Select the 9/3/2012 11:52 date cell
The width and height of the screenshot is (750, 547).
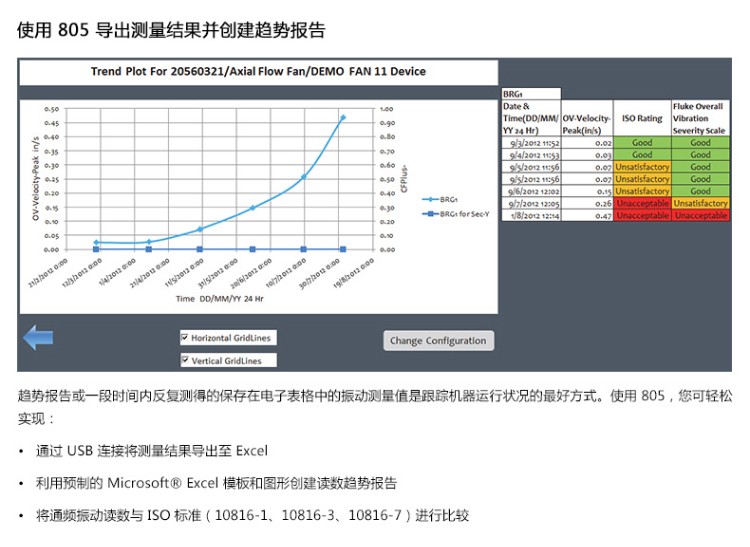pyautogui.click(x=530, y=143)
